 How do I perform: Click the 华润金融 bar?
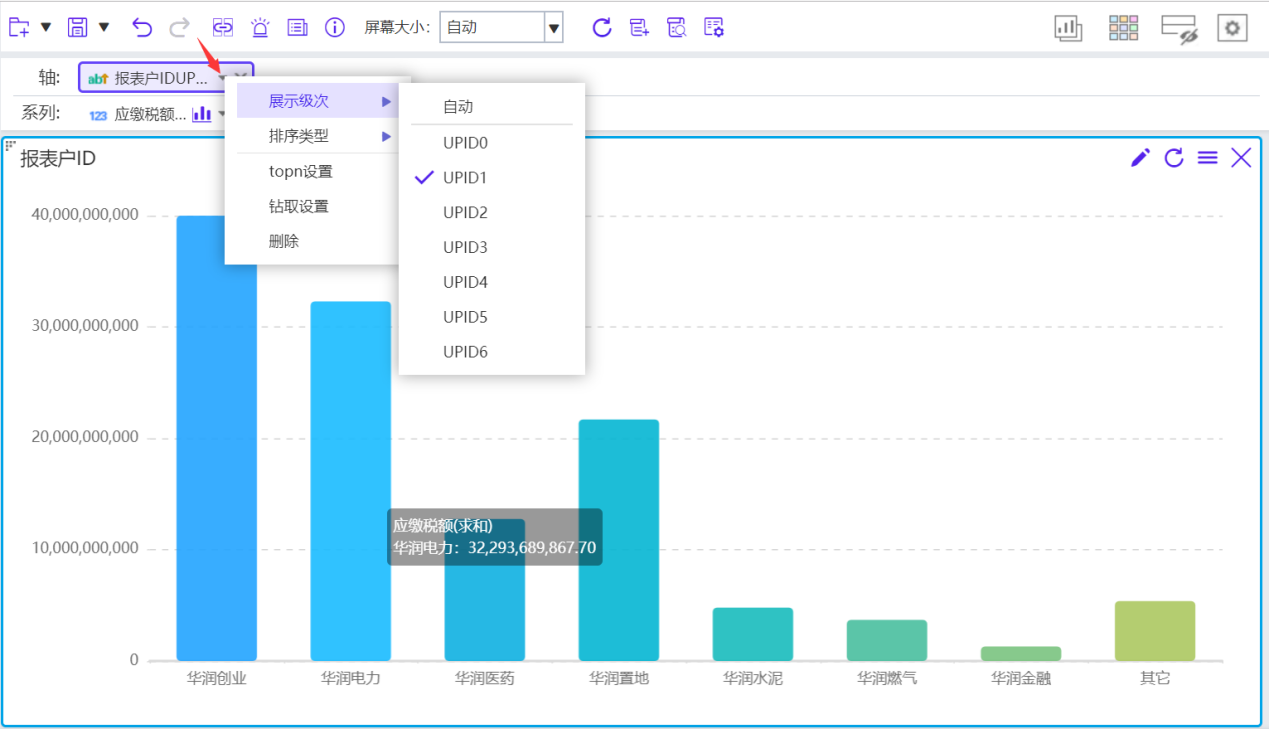pos(1021,654)
